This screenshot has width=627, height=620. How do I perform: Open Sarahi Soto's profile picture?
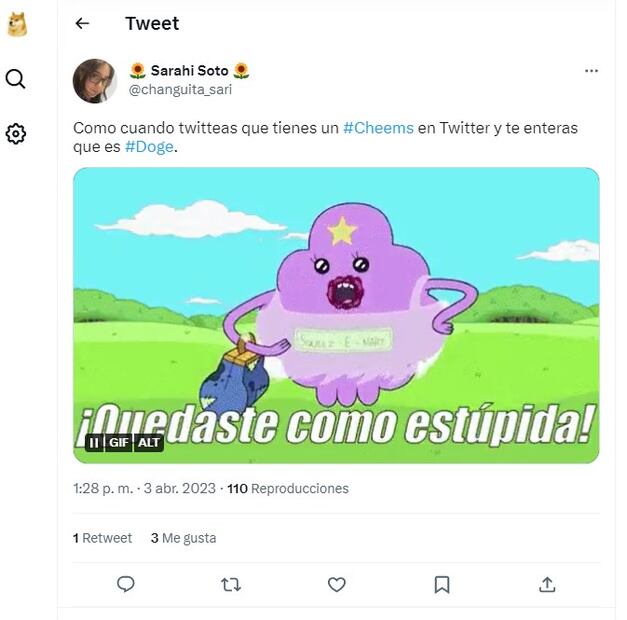pyautogui.click(x=95, y=81)
